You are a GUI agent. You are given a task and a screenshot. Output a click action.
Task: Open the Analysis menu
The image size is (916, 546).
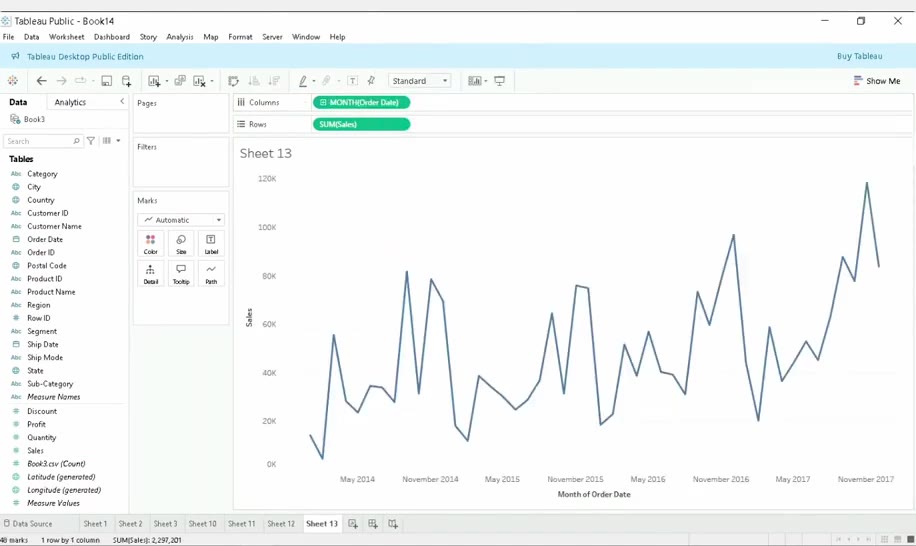[x=179, y=37]
